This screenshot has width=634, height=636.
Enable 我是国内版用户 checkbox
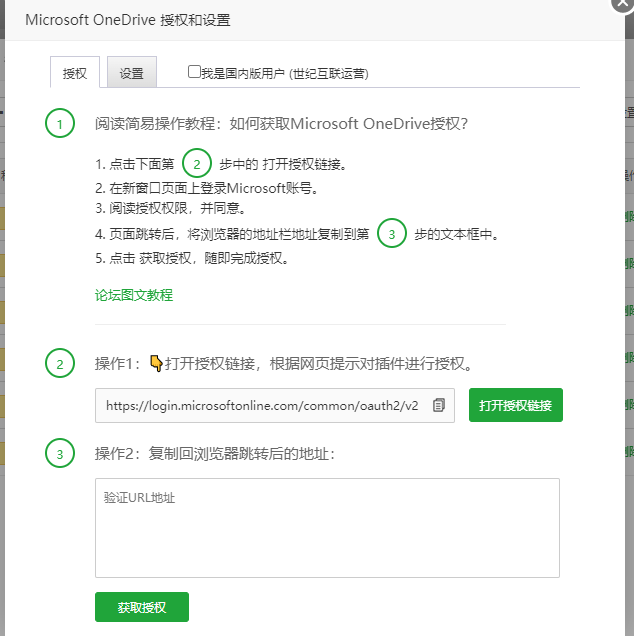pyautogui.click(x=194, y=72)
